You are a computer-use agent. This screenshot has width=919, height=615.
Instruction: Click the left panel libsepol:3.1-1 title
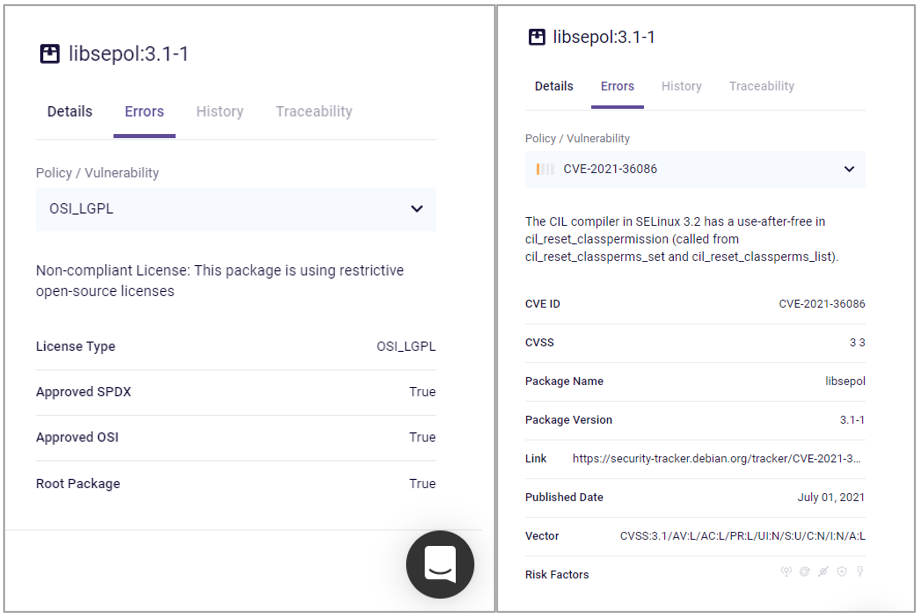[128, 53]
